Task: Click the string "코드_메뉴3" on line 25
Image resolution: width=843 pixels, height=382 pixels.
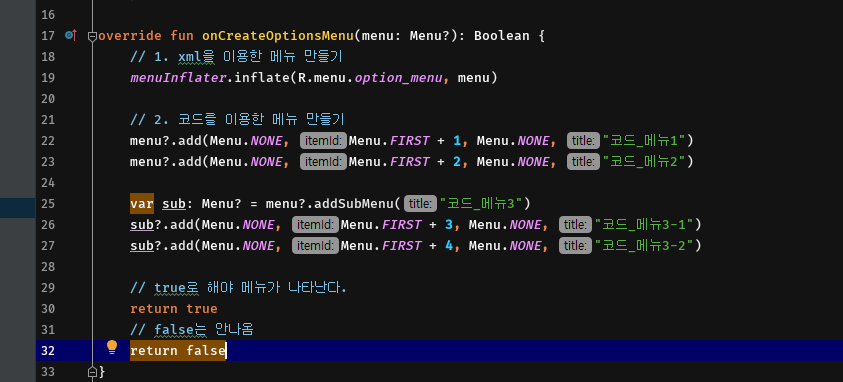Action: coord(481,204)
